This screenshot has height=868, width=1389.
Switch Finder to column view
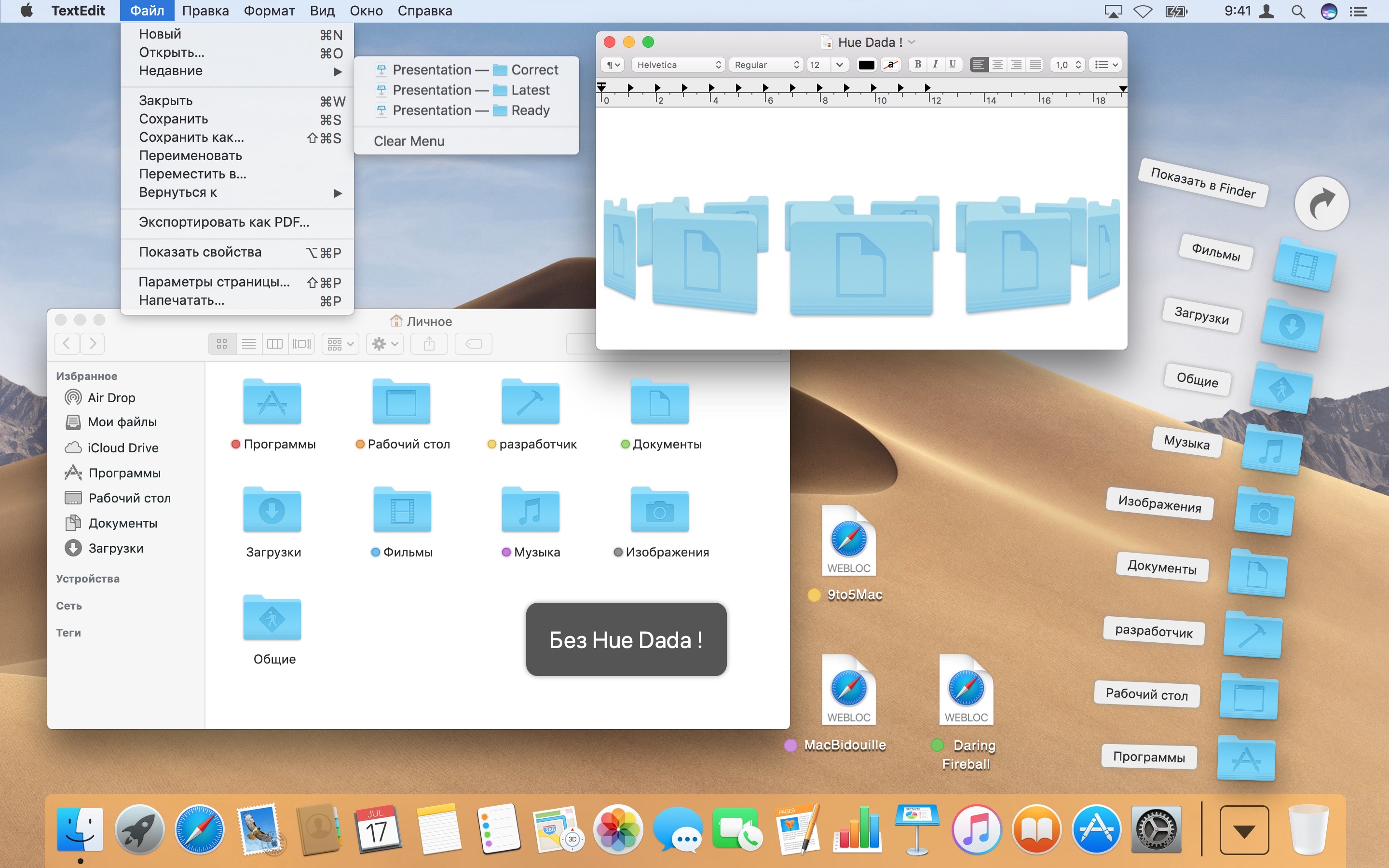275,344
